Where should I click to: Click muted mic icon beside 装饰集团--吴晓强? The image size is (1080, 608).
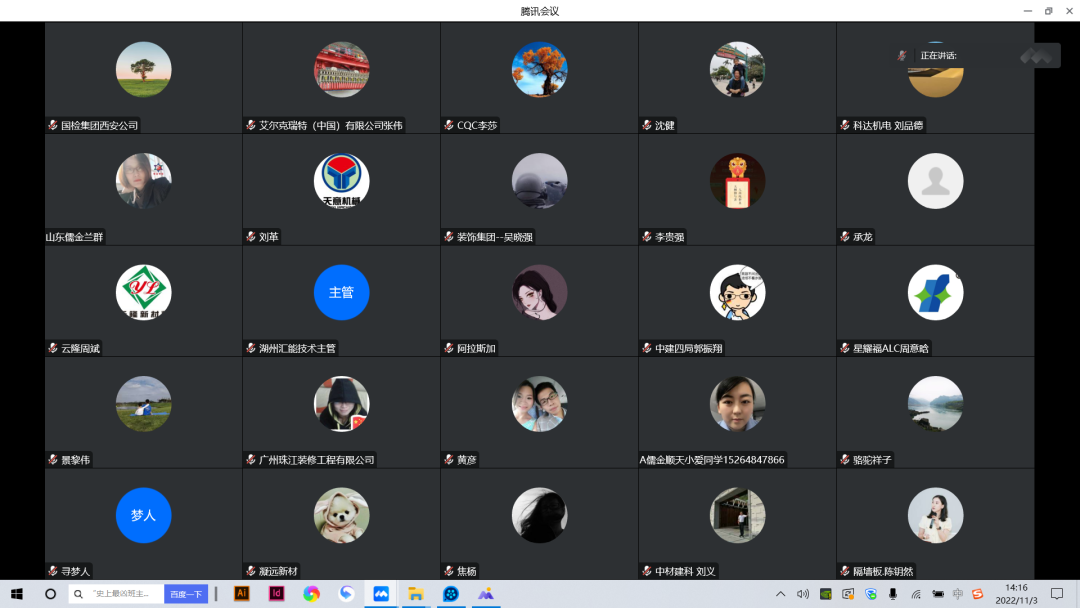point(448,237)
